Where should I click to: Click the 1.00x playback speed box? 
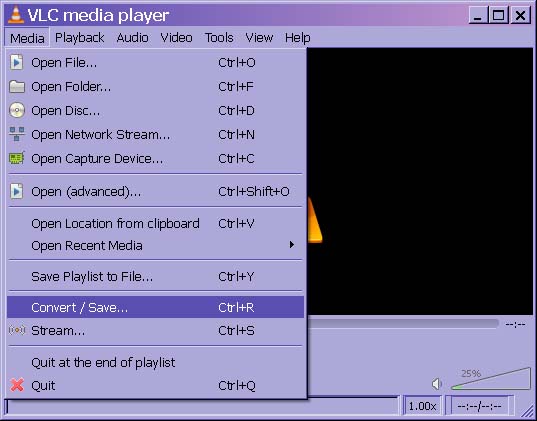coord(423,406)
